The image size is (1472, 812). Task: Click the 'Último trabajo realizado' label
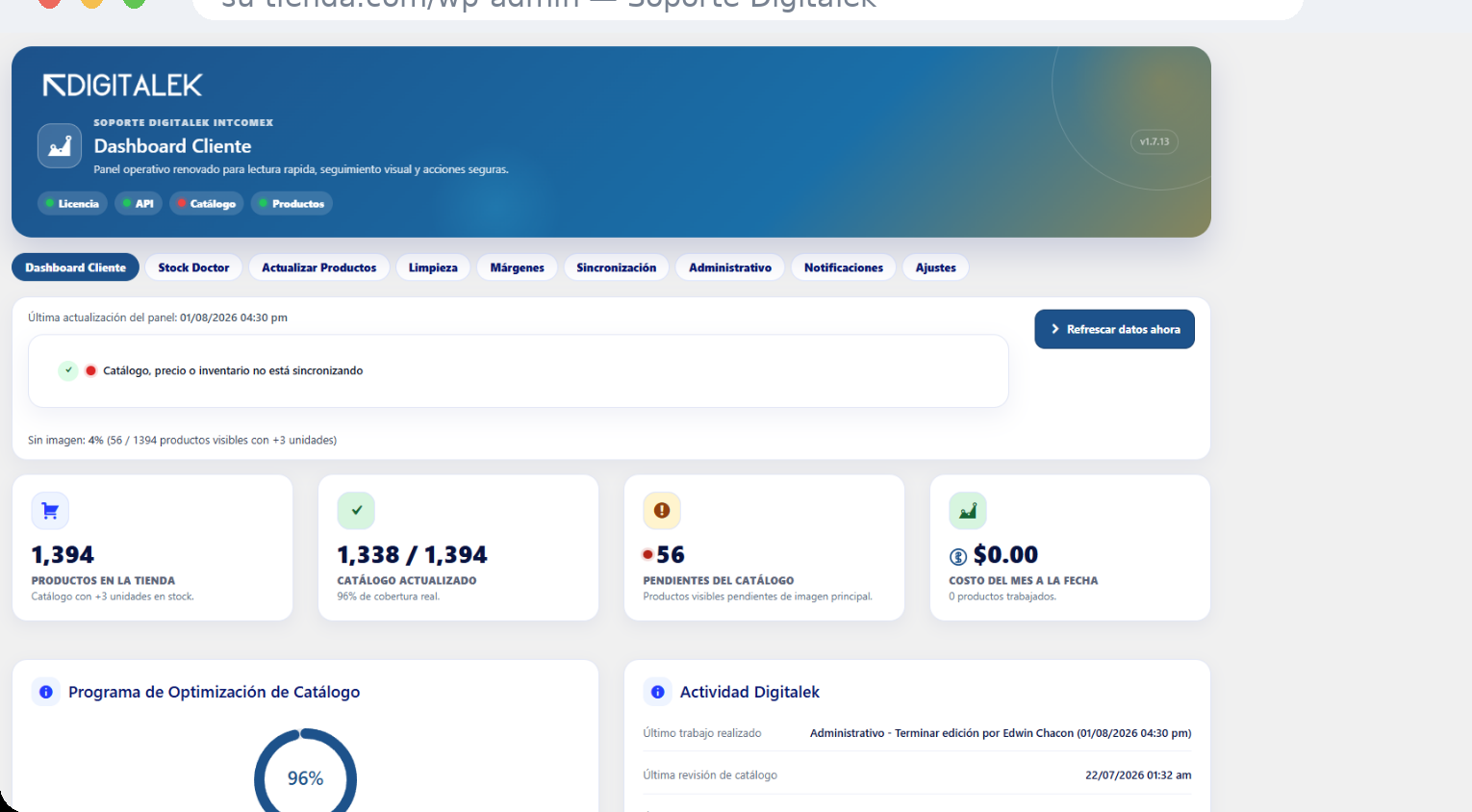click(702, 733)
